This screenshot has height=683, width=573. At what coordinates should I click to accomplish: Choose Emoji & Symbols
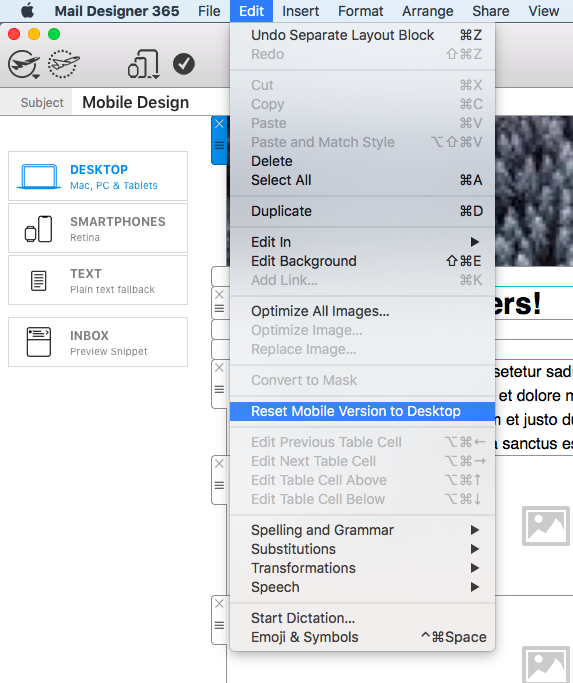pos(363,637)
